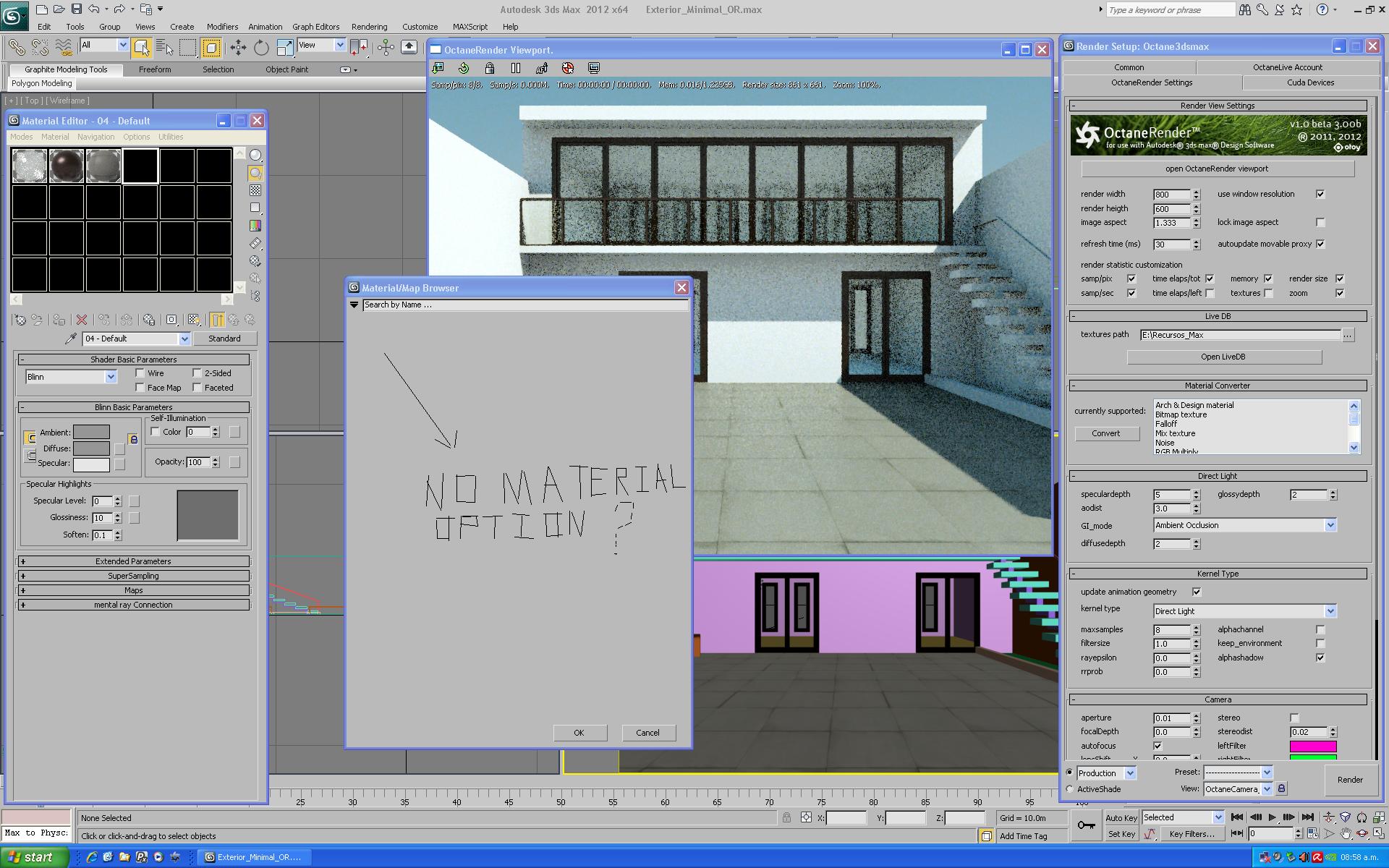Open the Rendering menu
This screenshot has height=868, width=1389.
tap(369, 27)
